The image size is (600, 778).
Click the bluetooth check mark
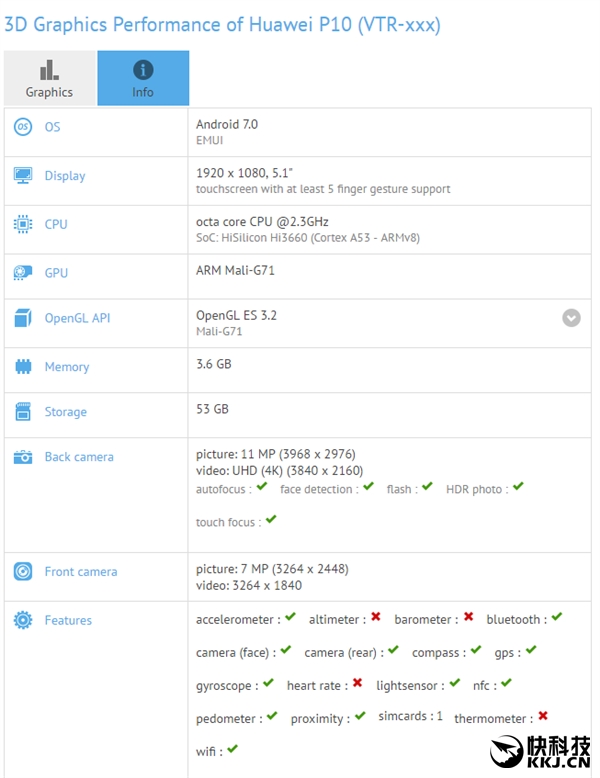coord(557,617)
